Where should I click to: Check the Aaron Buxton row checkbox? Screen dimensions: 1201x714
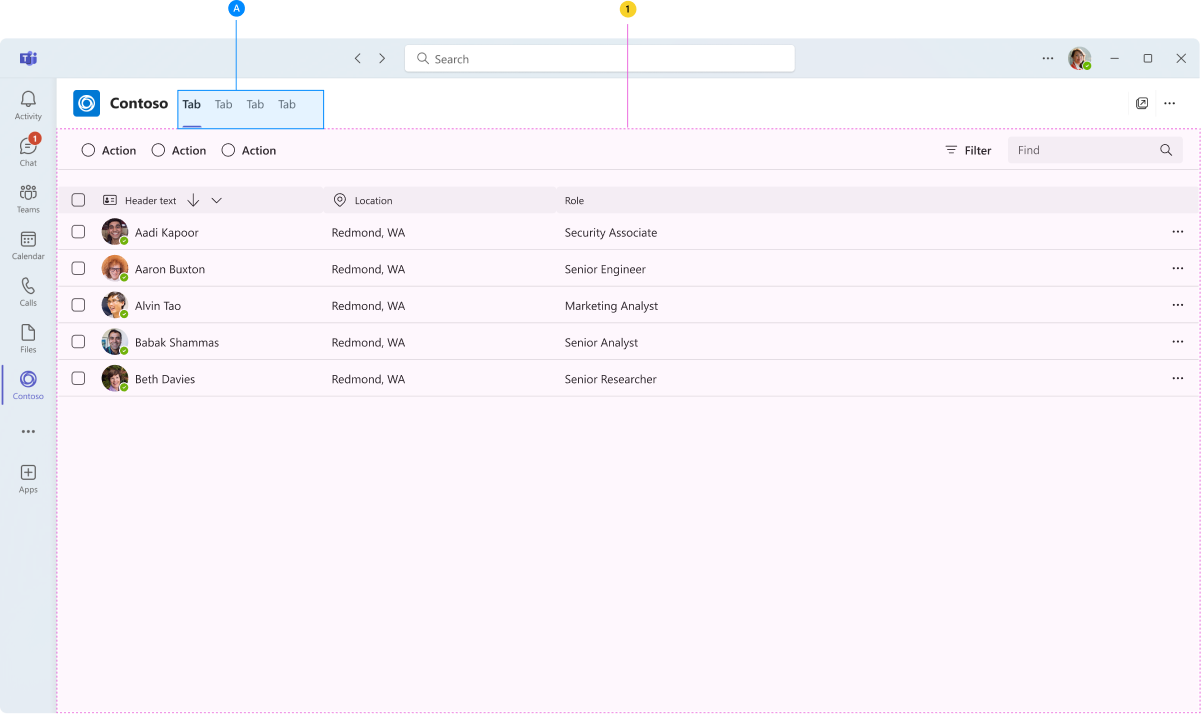point(78,268)
